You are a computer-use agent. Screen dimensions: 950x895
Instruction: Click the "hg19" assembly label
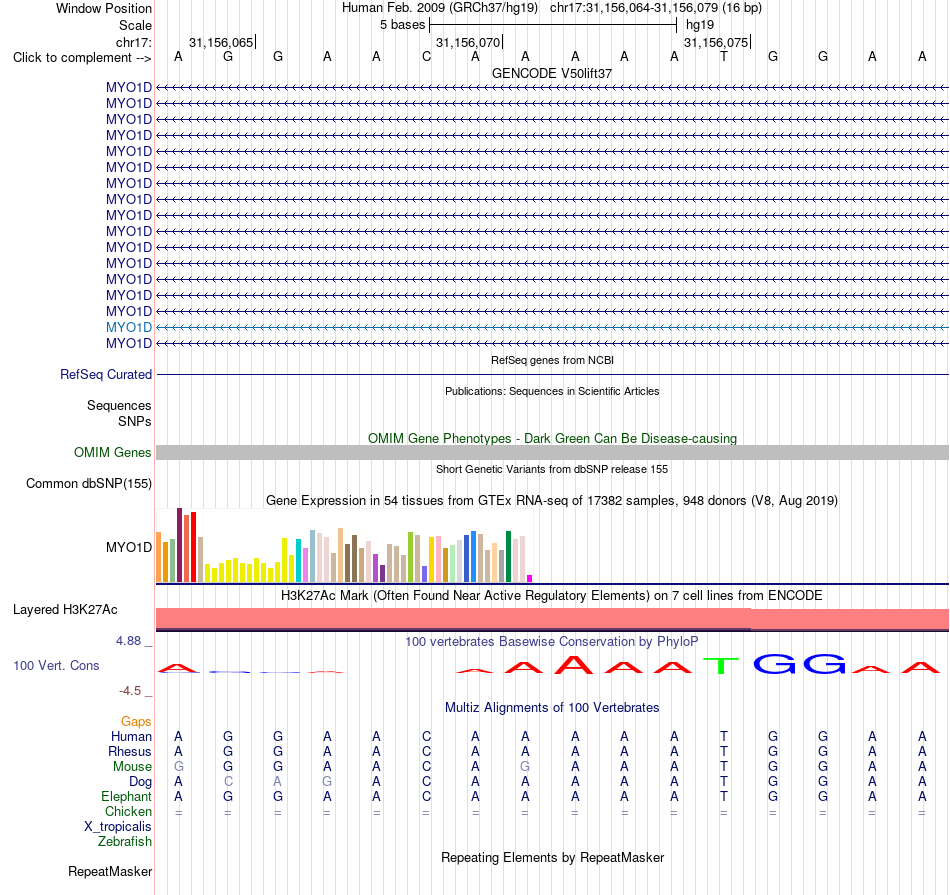(x=700, y=25)
